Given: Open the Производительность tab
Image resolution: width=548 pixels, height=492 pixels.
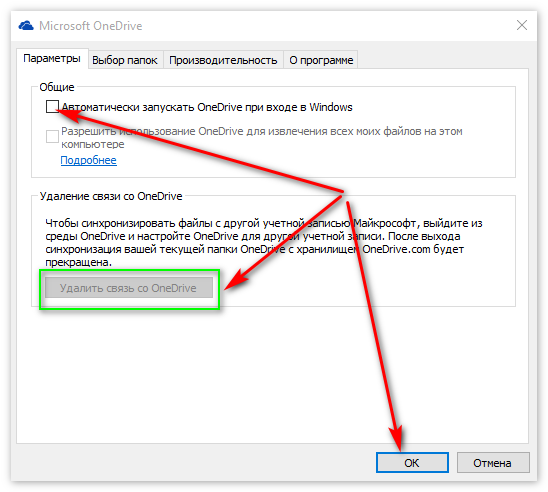Looking at the screenshot, I should tap(223, 60).
